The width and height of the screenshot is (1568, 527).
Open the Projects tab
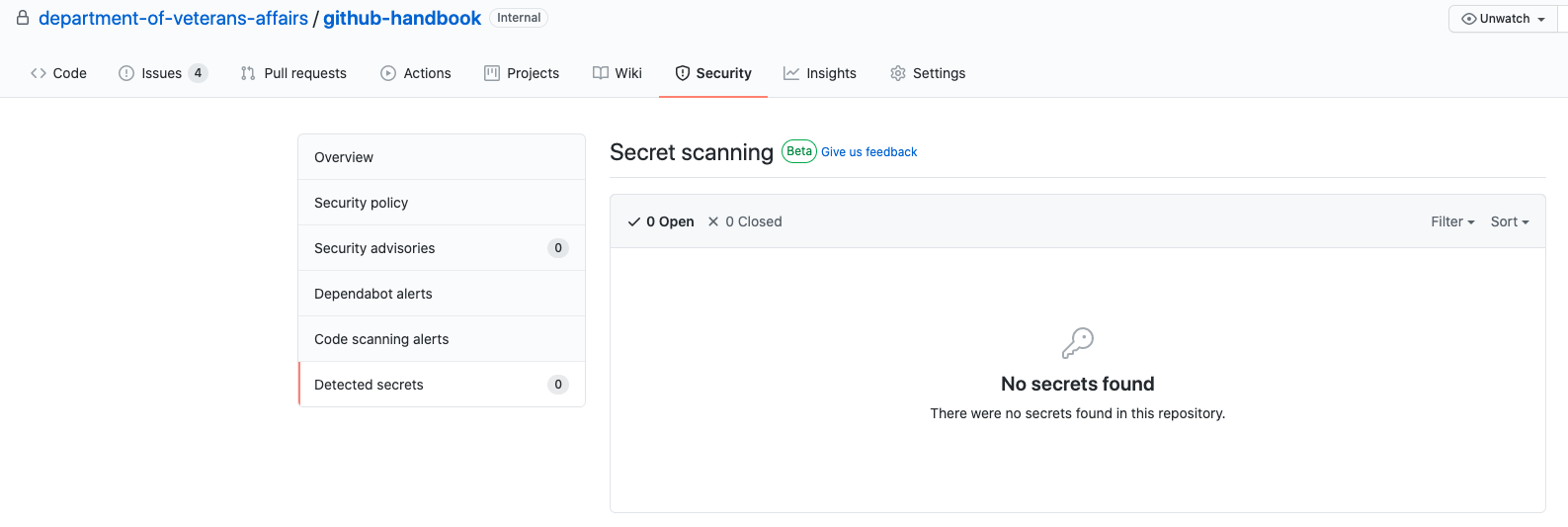coord(522,73)
